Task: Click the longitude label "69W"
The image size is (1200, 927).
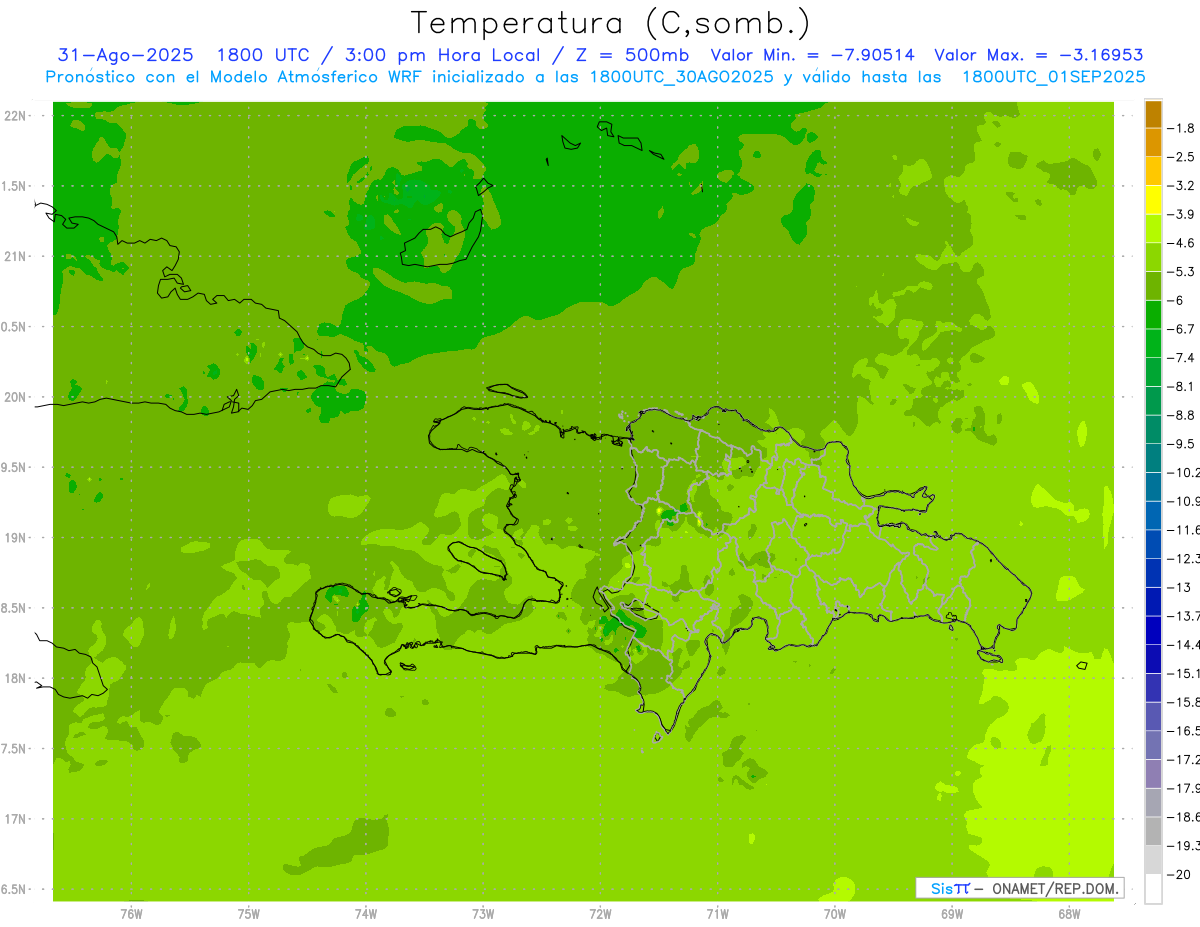Action: [x=952, y=914]
